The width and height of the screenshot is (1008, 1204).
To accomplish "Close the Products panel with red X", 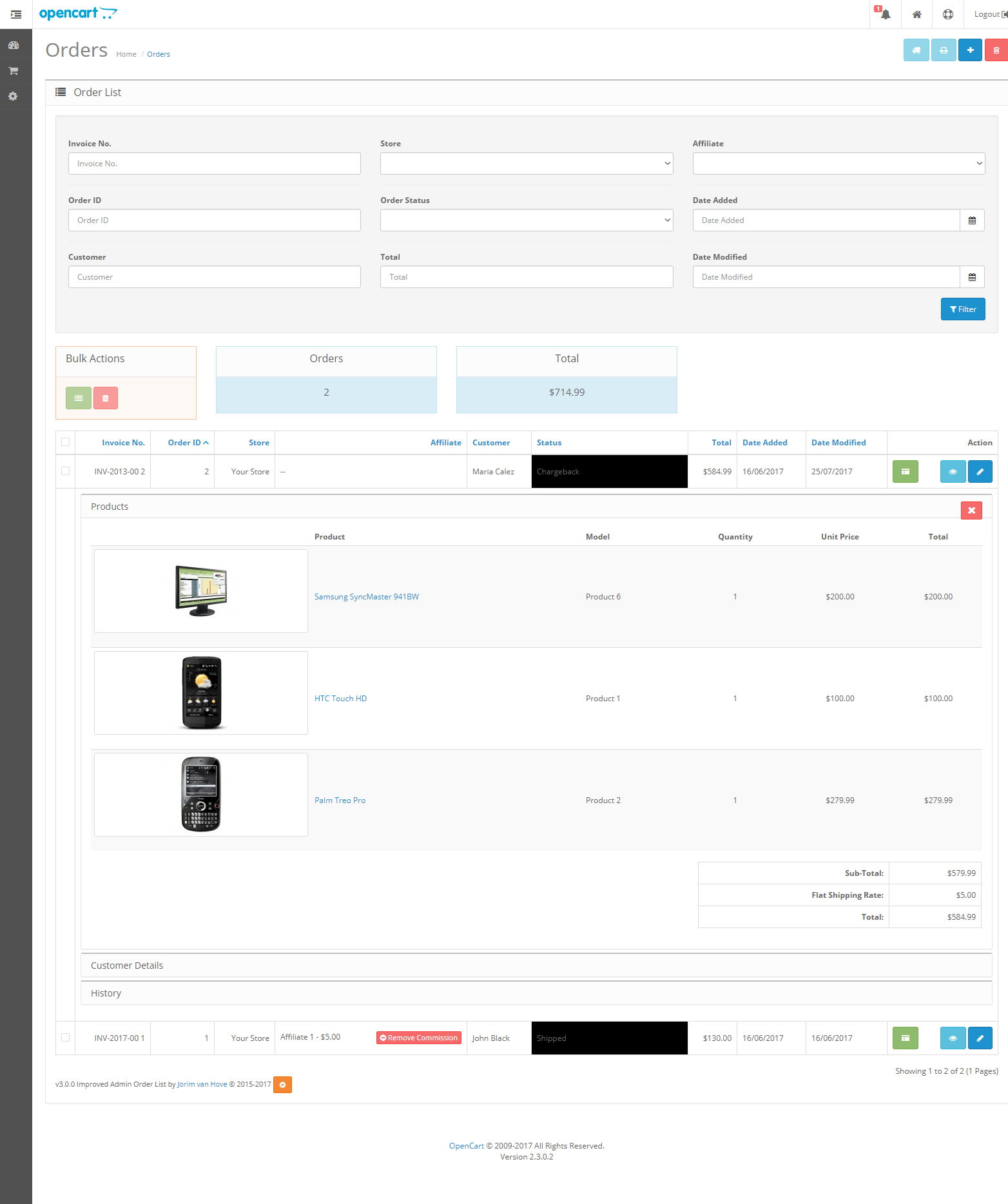I will 971,510.
